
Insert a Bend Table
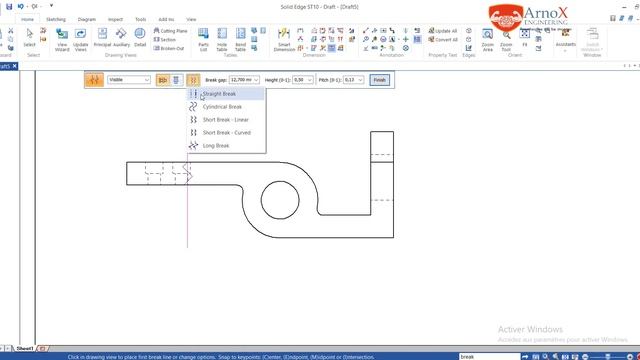tap(240, 40)
